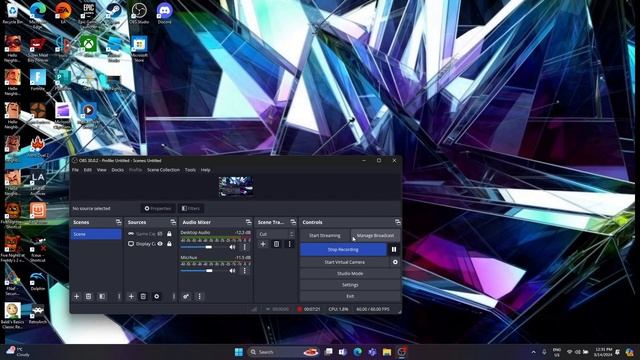
Task: Mute Desktop Audio speaker icon
Action: (x=232, y=247)
